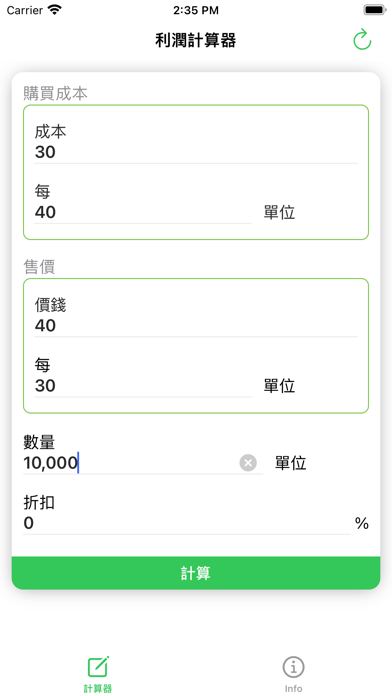Viewport: 392px width, 696px height.
Task: Open the Info tab icon
Action: (293, 667)
